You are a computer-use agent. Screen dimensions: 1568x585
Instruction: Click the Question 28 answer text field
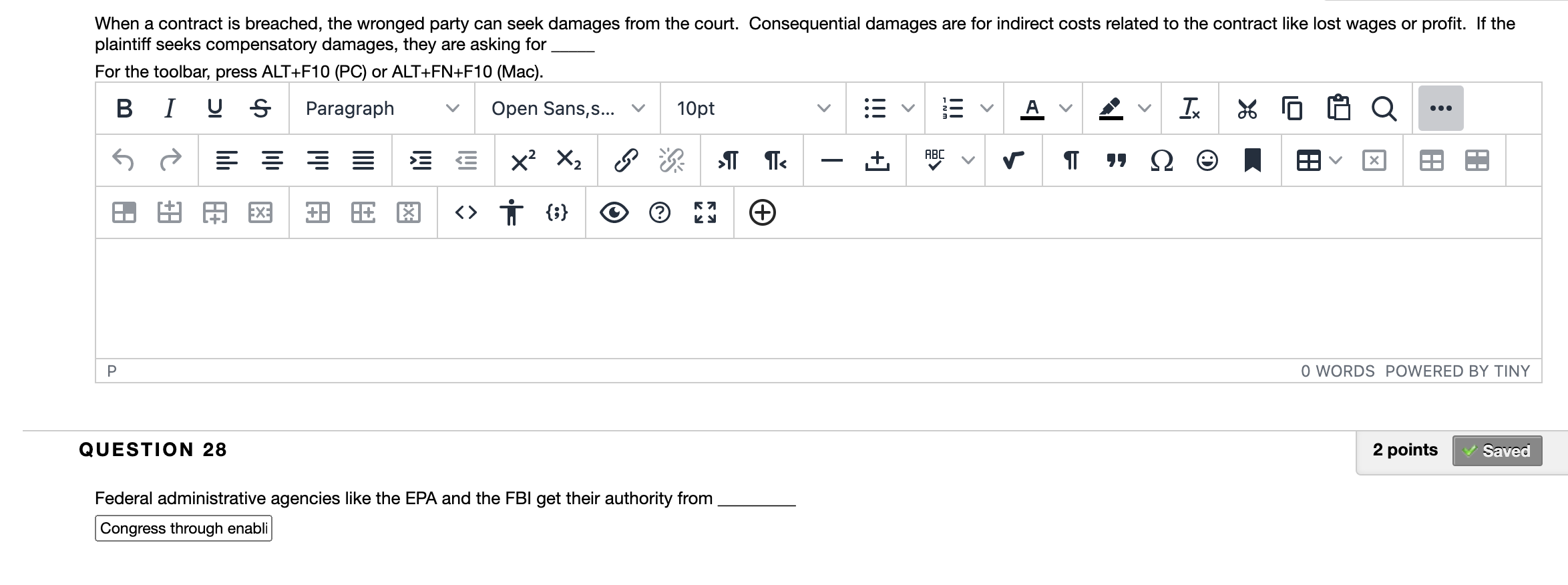(184, 528)
